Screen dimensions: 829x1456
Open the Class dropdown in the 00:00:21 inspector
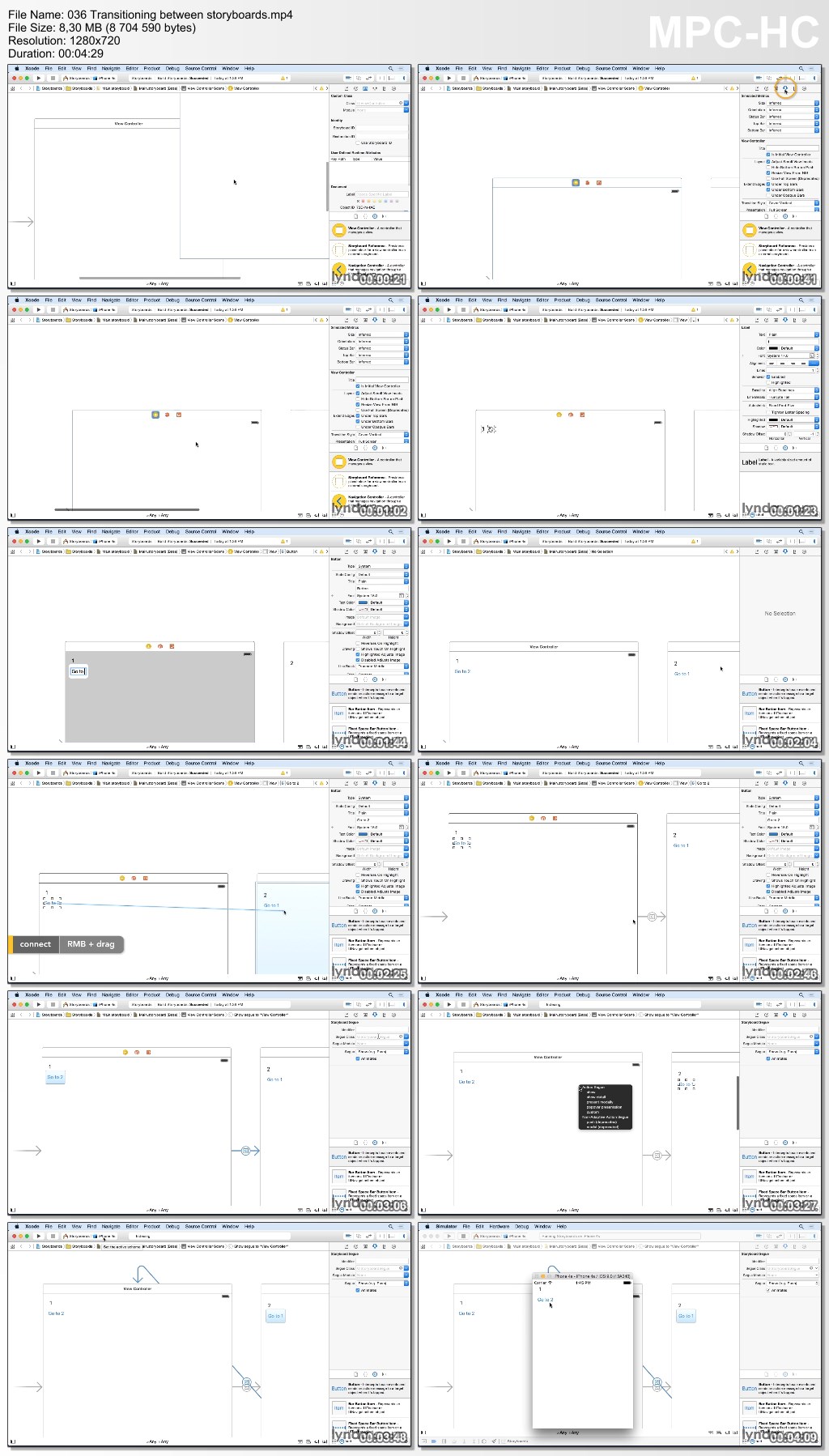[x=406, y=104]
